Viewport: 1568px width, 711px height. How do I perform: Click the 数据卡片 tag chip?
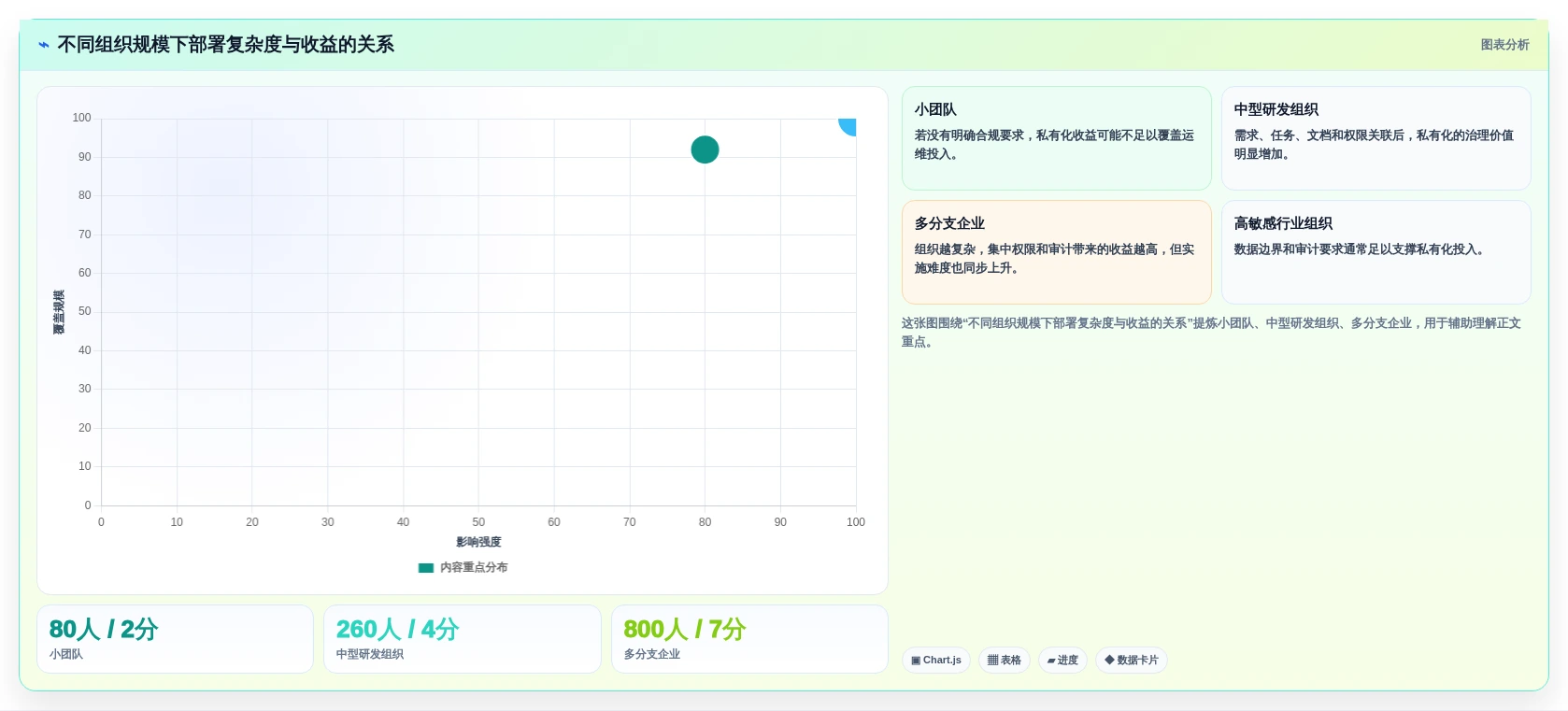[x=1132, y=660]
